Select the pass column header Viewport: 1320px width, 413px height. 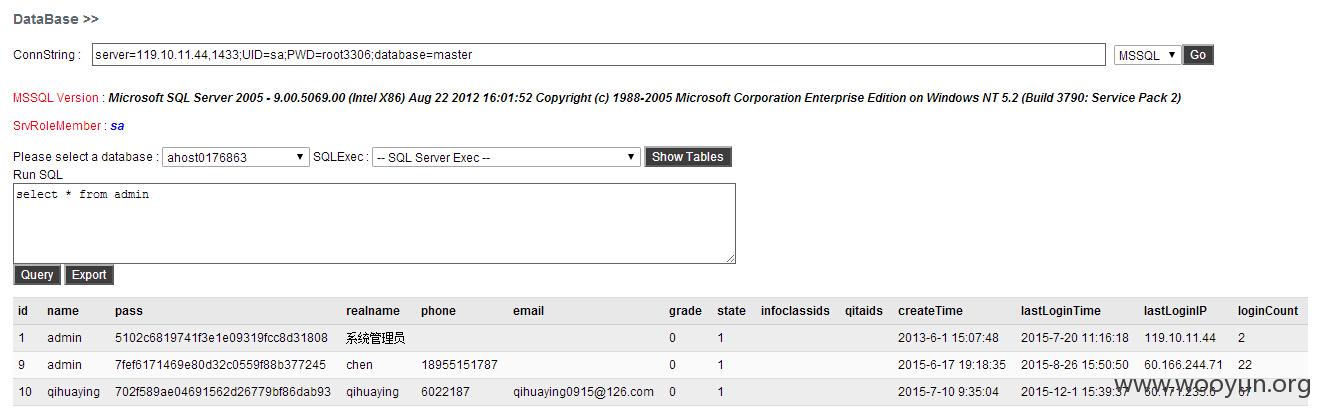tap(129, 311)
